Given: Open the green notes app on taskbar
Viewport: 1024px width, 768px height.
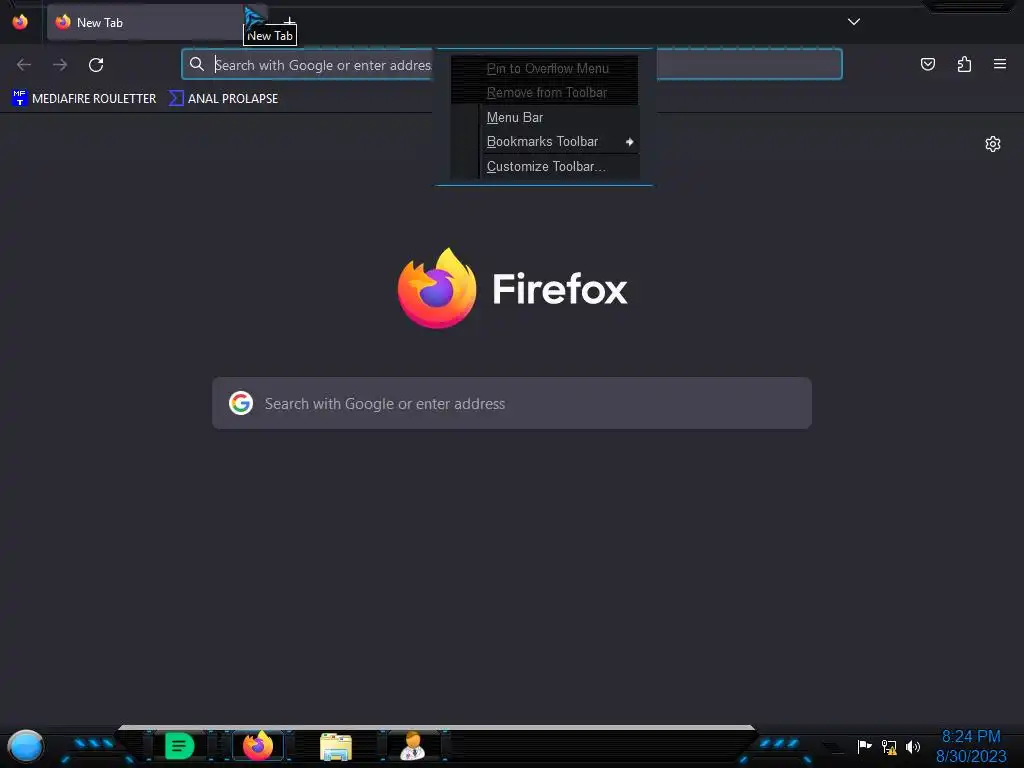Looking at the screenshot, I should pos(180,746).
